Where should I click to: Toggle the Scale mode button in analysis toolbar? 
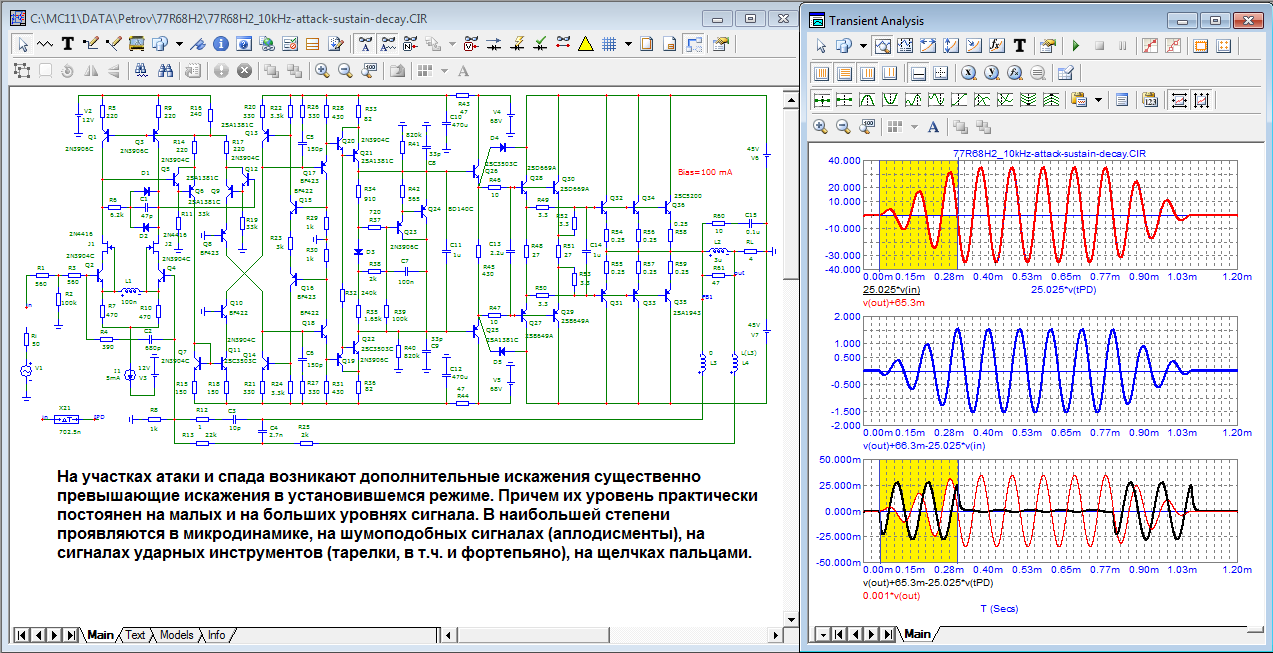[x=883, y=45]
